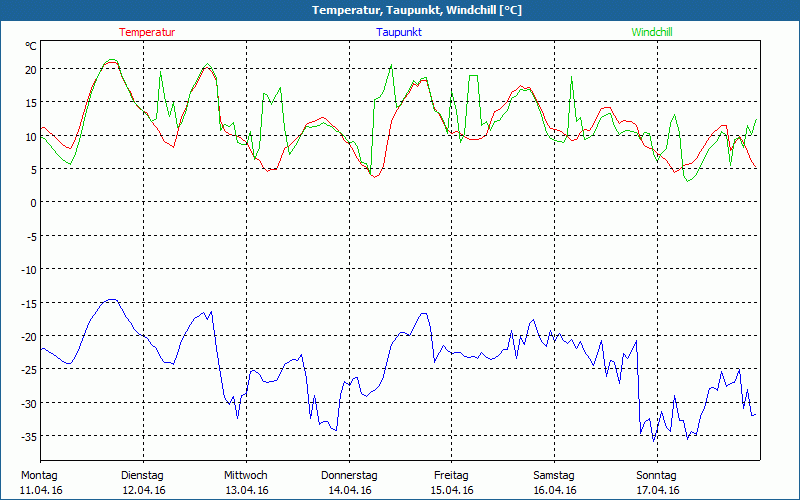Click the 16.04.16 date label

tap(555, 490)
